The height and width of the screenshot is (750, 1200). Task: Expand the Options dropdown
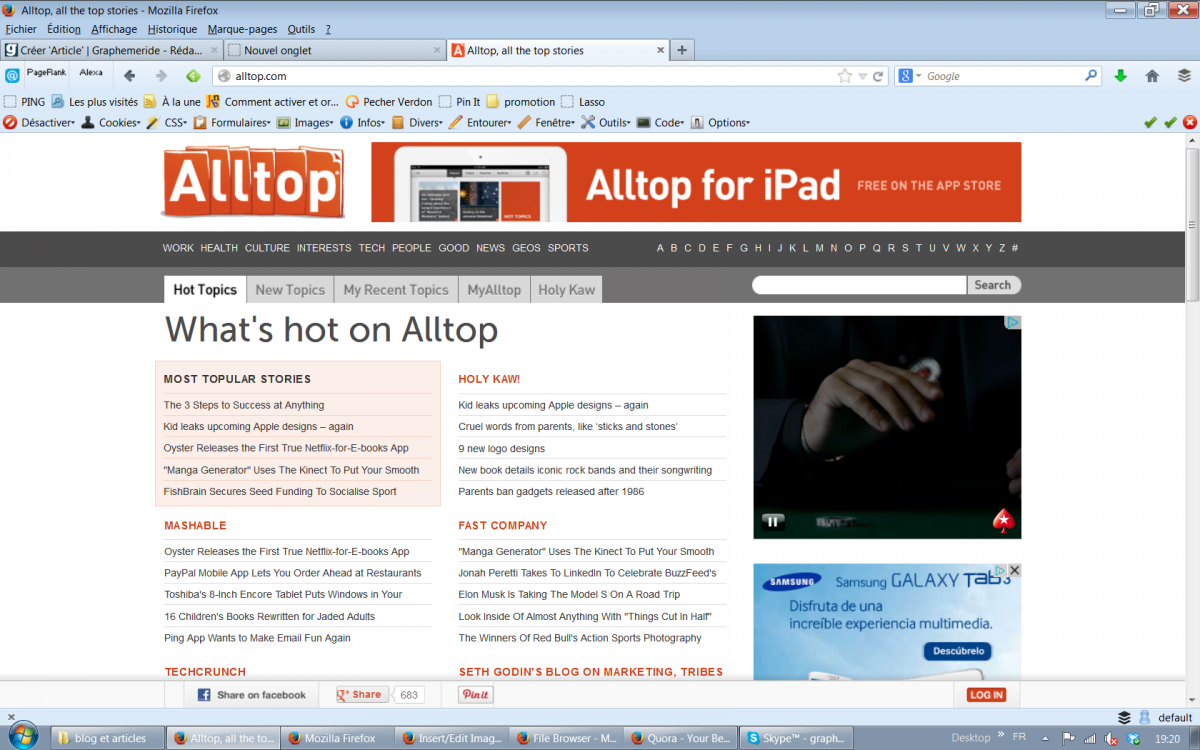(x=720, y=122)
